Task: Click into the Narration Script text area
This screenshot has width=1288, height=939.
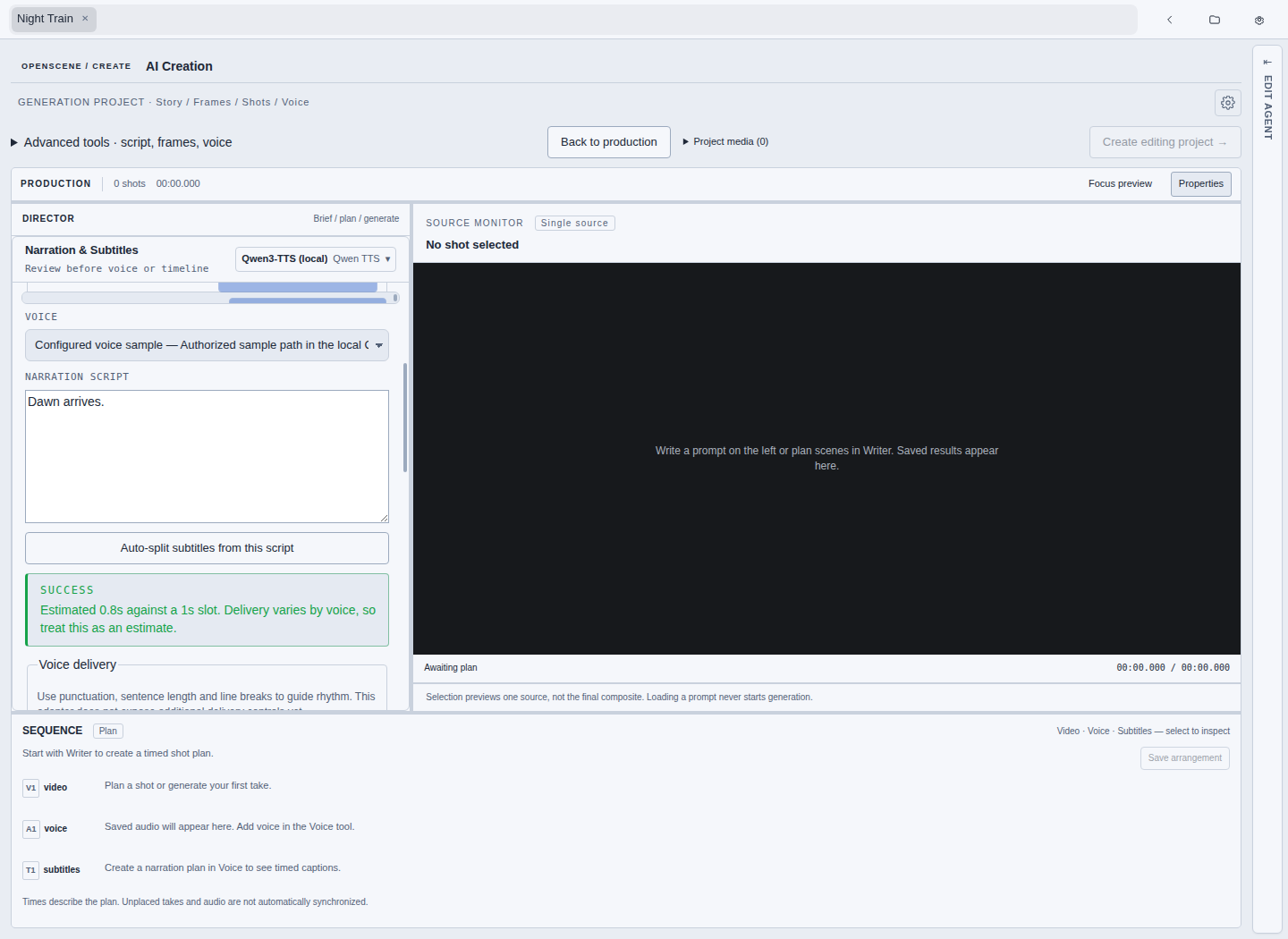Action: coord(207,456)
